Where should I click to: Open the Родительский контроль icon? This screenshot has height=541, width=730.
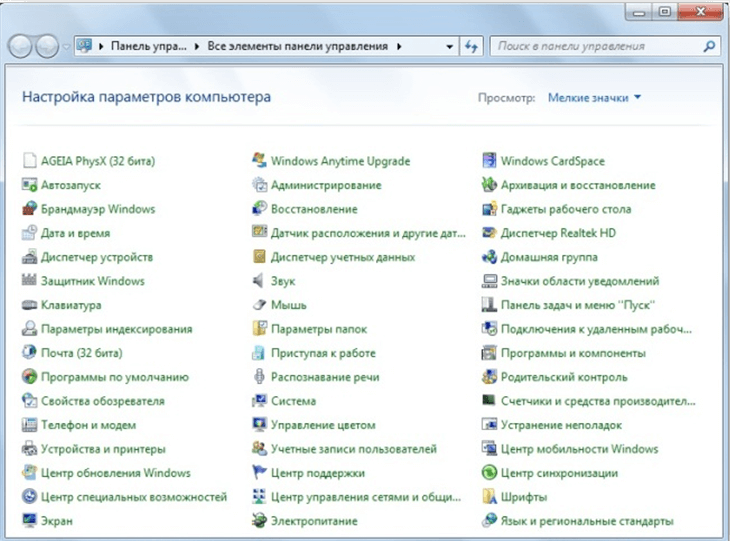point(489,377)
